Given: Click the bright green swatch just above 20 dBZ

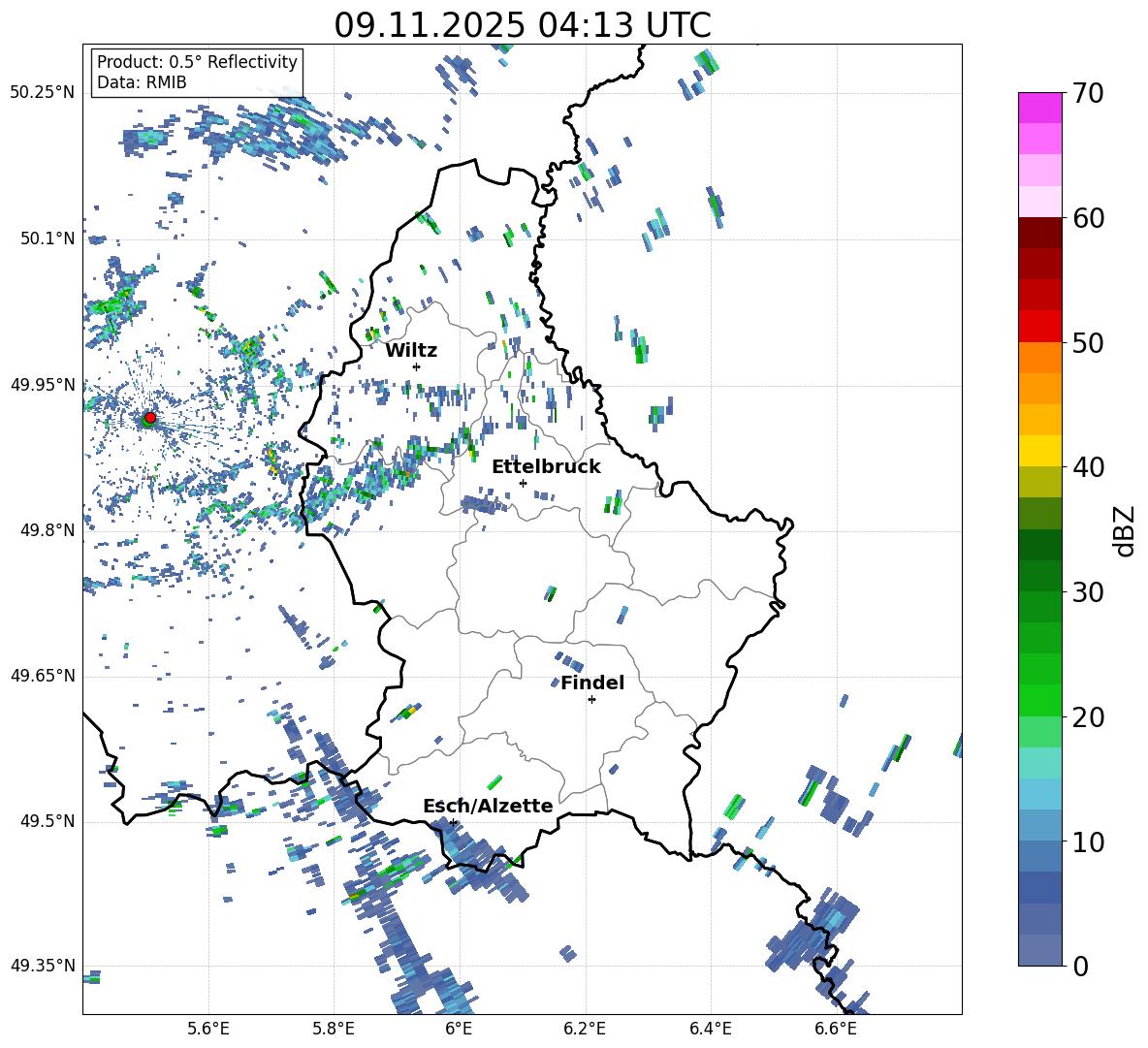Looking at the screenshot, I should click(1039, 700).
